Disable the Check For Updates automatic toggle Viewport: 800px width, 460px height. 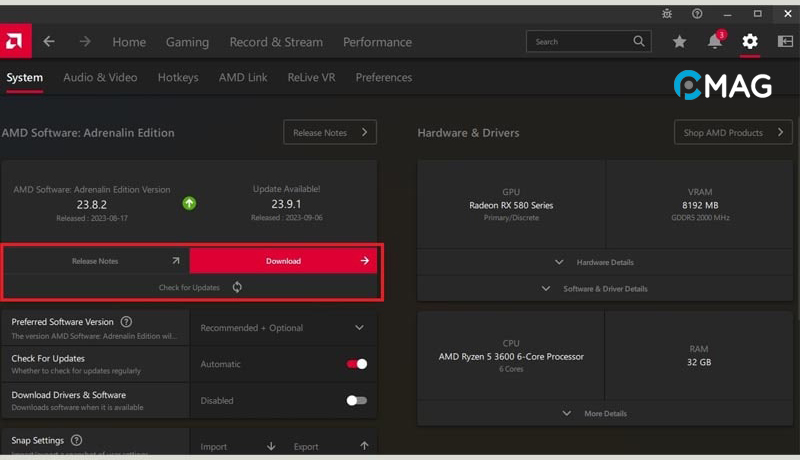pos(356,364)
